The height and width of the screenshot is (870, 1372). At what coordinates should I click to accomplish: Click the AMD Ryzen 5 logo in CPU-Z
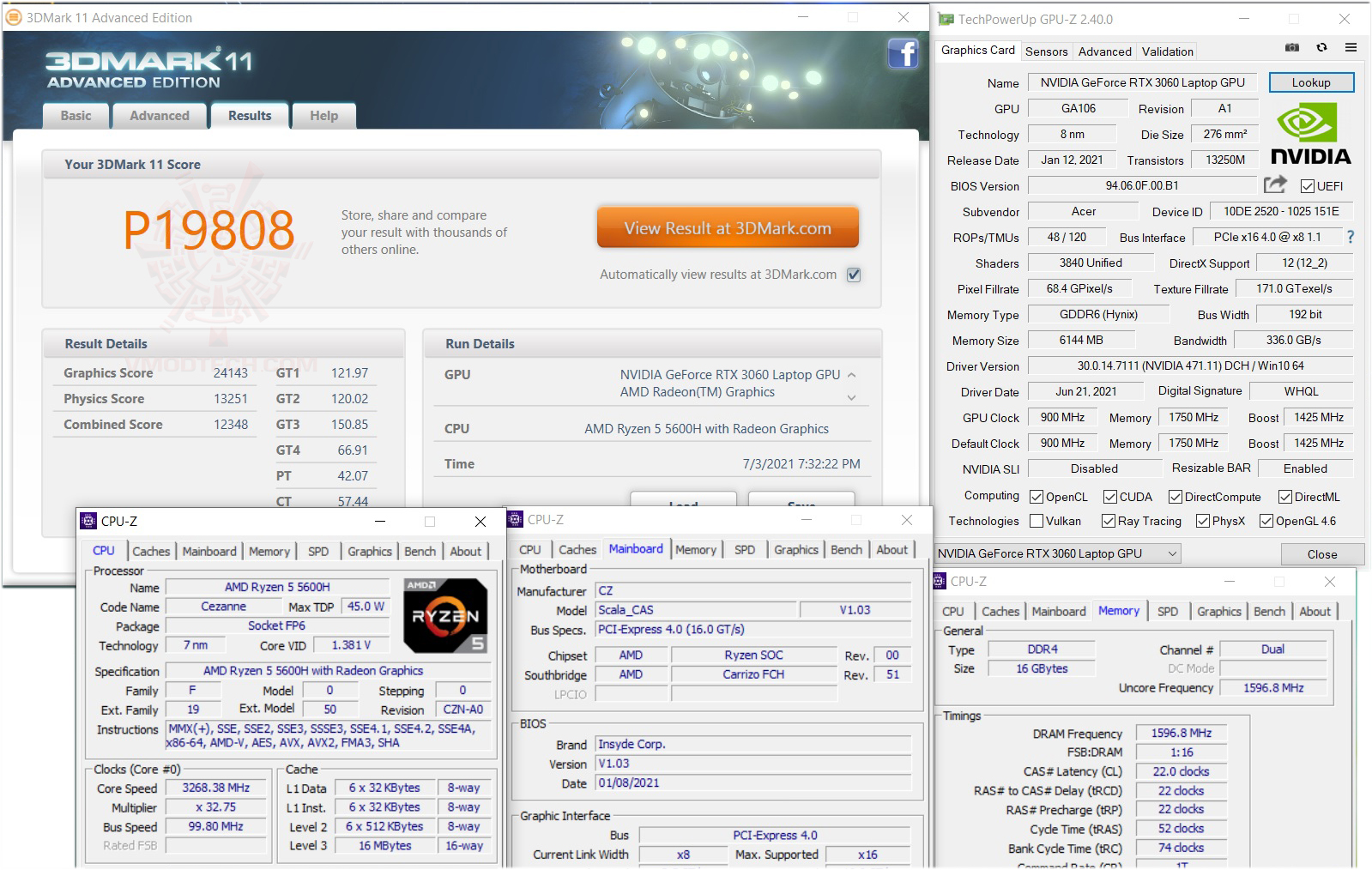(445, 616)
